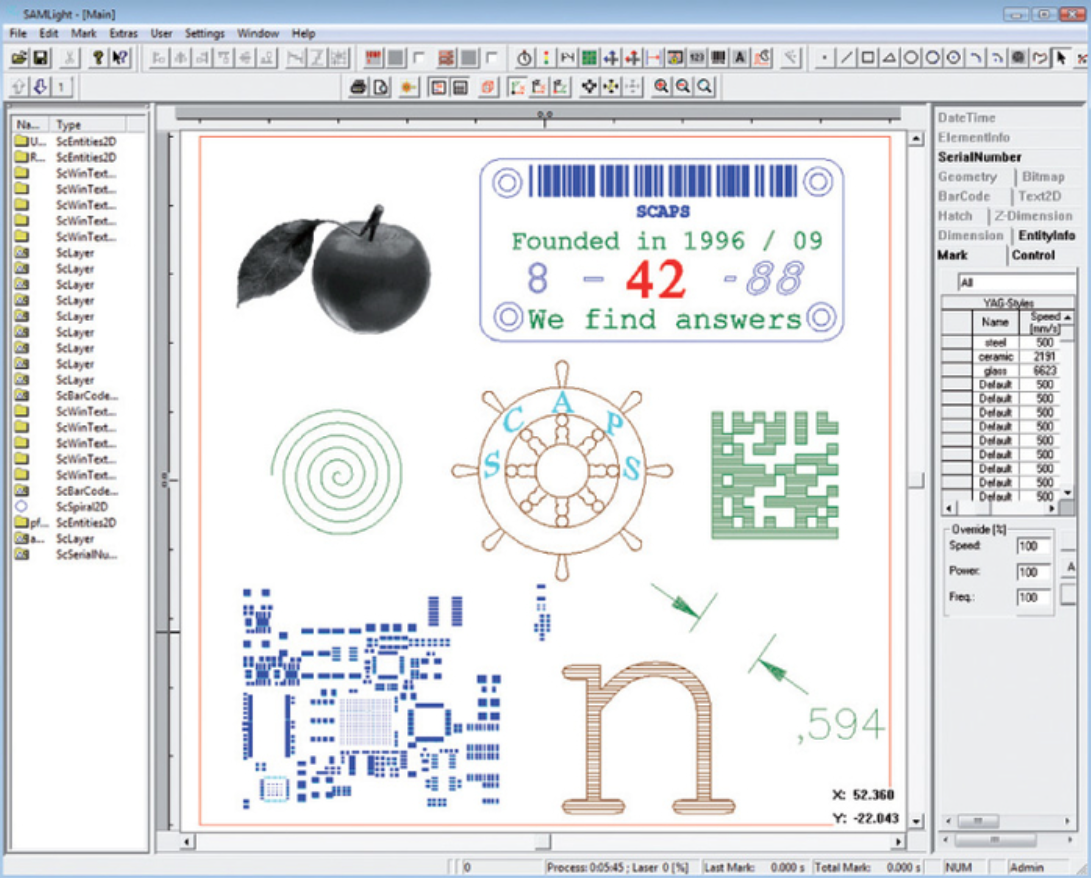Activate the What's This context help pointer

click(120, 58)
